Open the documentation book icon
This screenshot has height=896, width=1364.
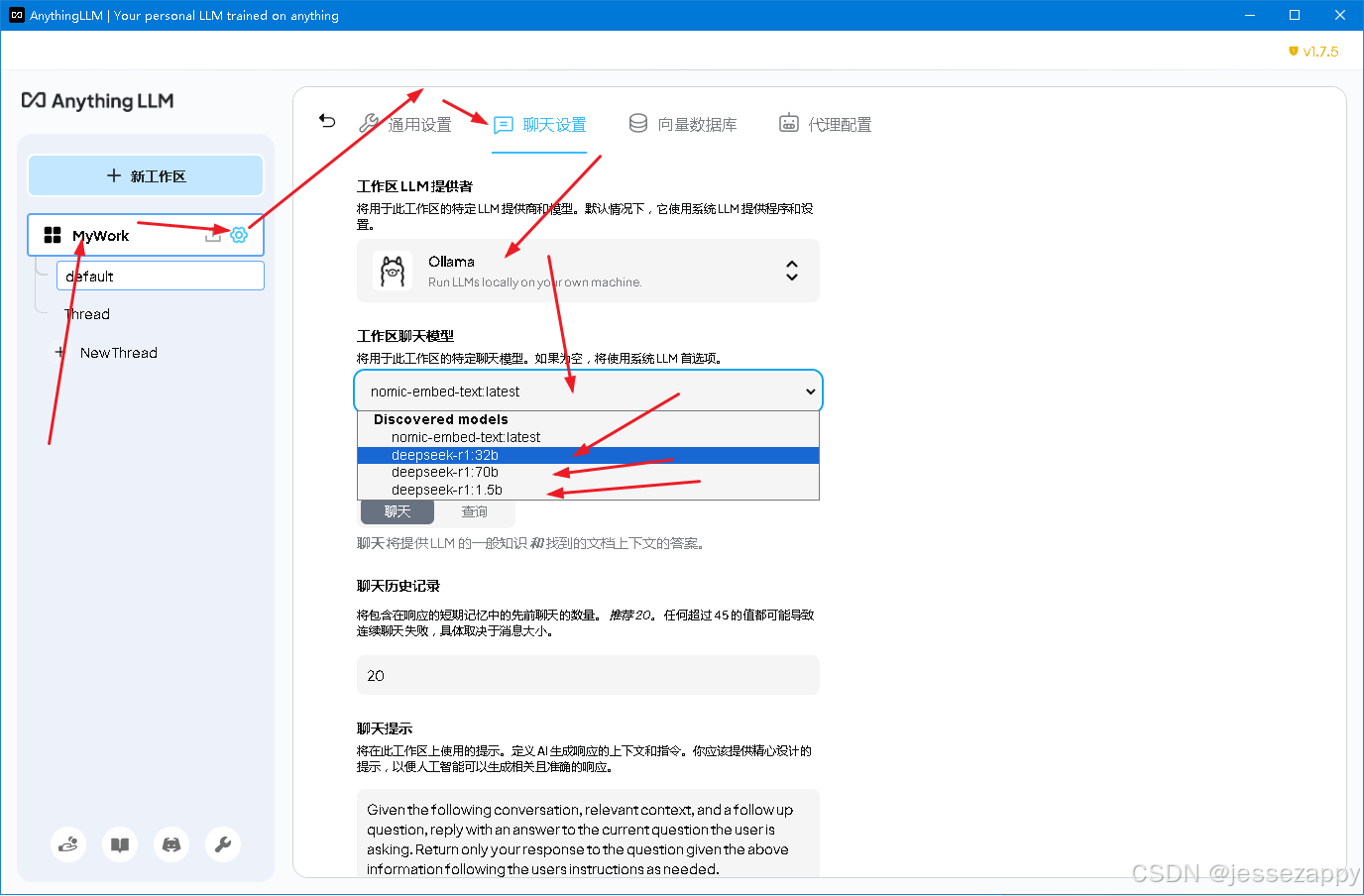click(120, 844)
